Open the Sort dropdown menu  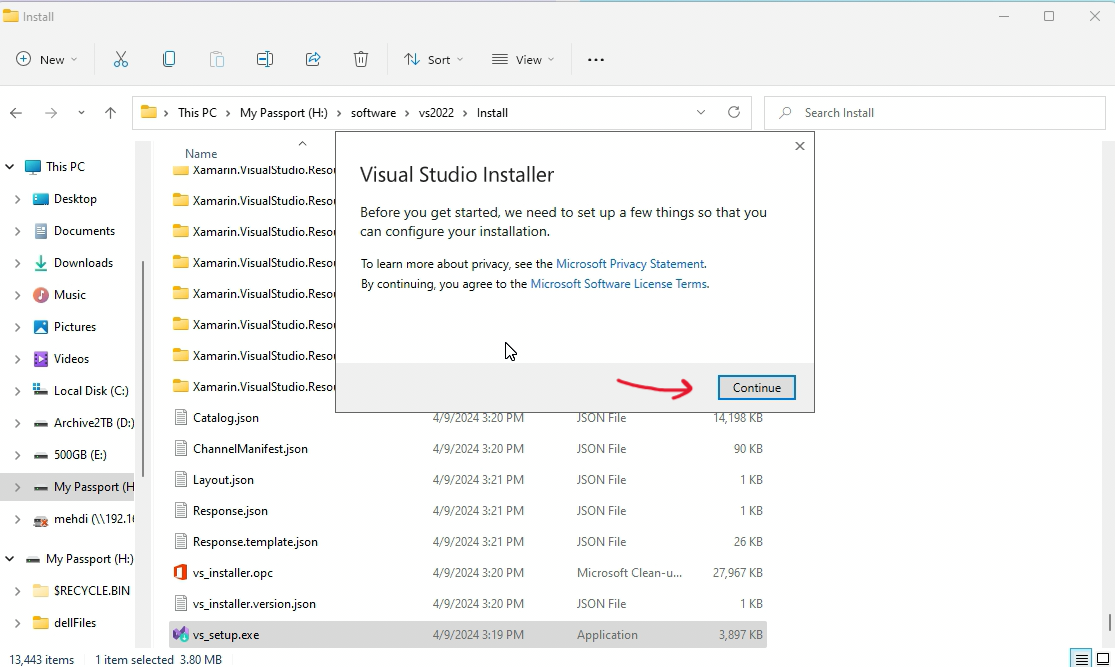point(433,60)
